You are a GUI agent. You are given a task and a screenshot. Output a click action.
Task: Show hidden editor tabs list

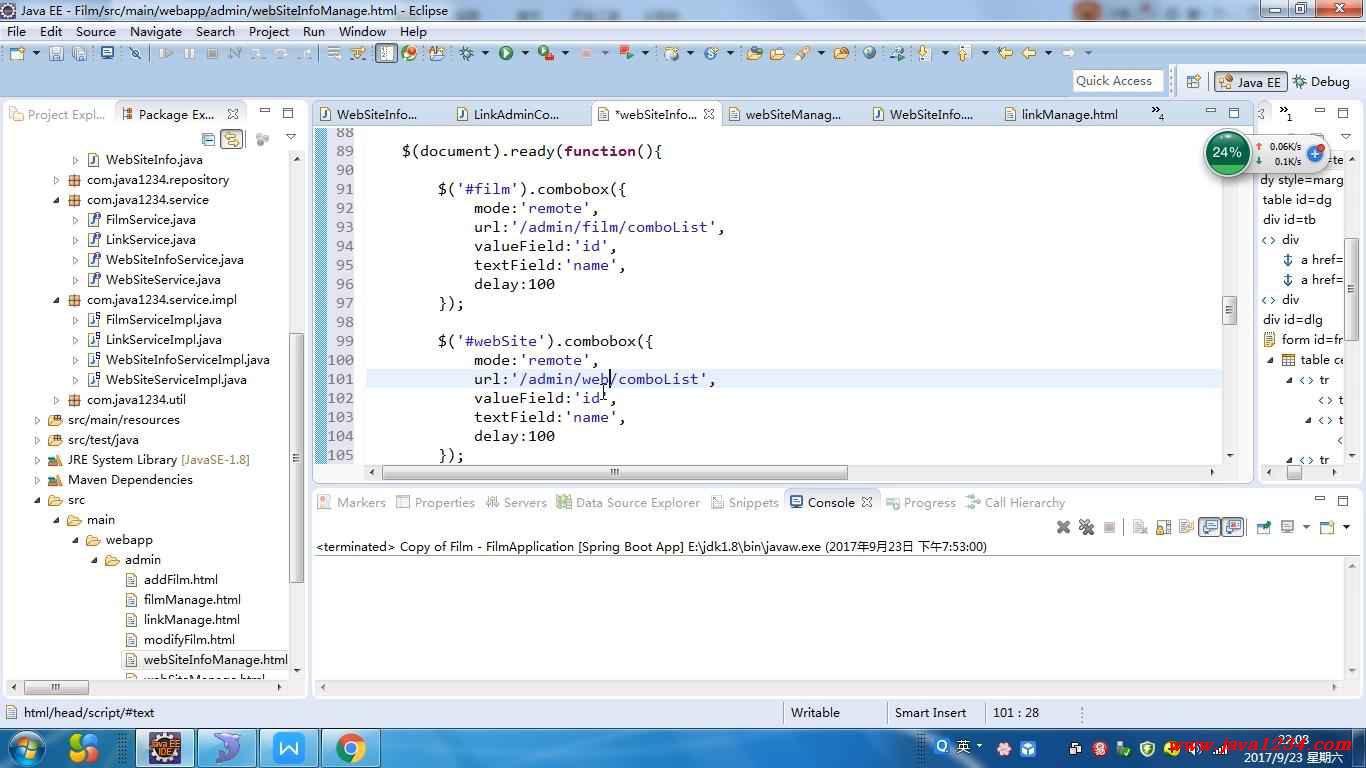point(1157,113)
